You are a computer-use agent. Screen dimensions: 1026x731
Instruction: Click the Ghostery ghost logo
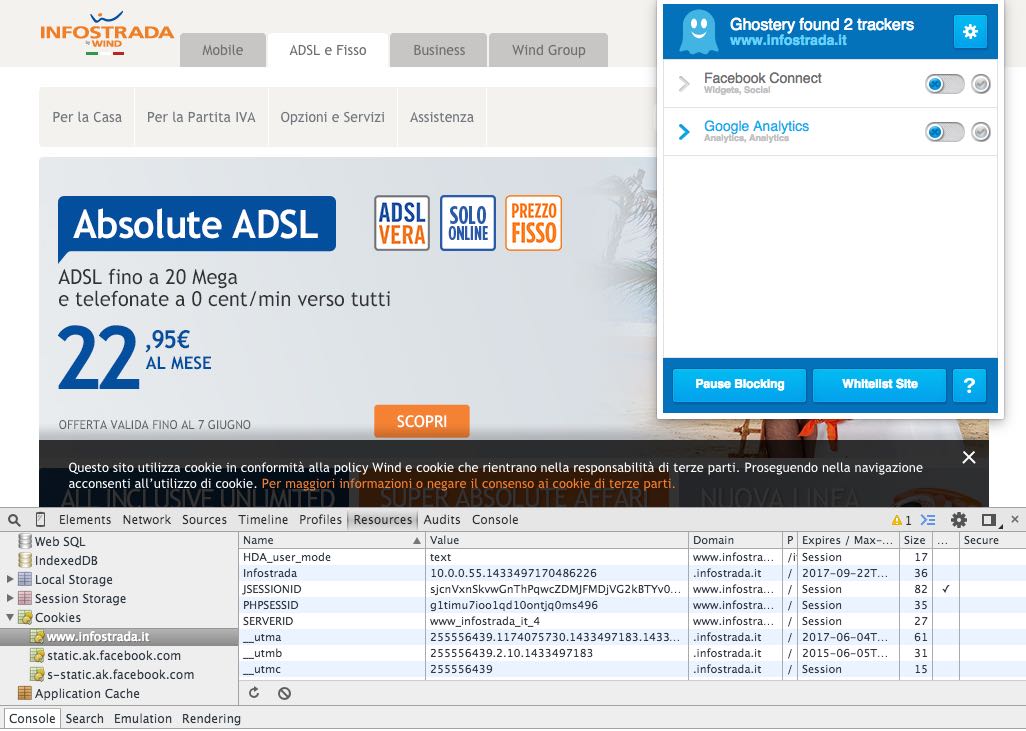click(x=698, y=31)
